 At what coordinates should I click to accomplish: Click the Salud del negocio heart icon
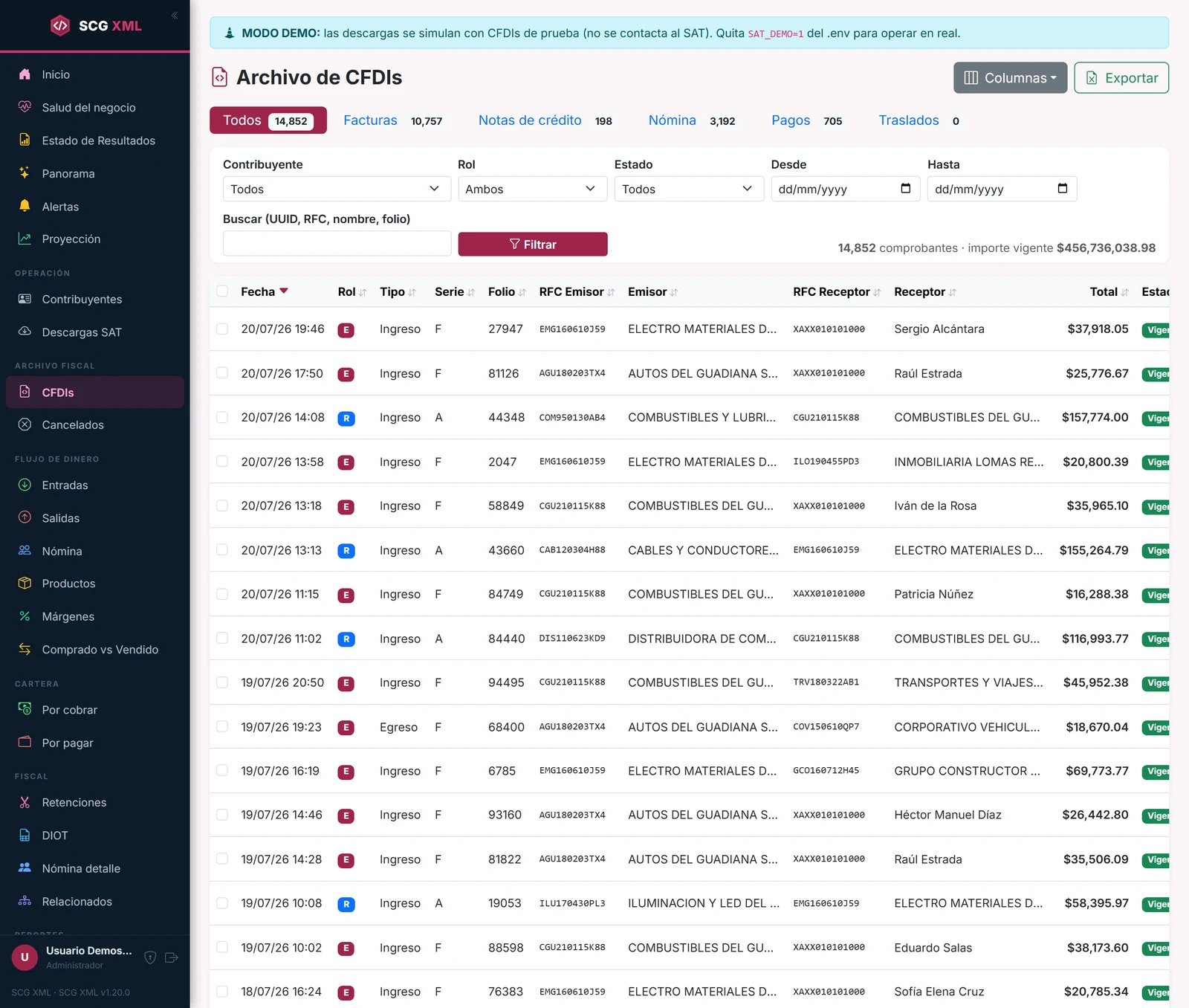[25, 107]
